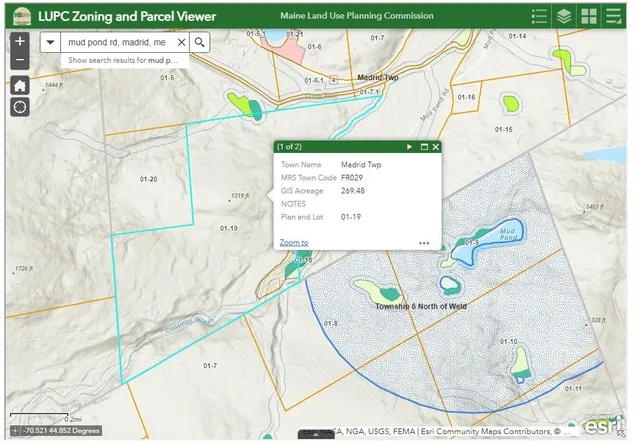This screenshot has height=444, width=640.
Task: Maximize the parcel info popup
Action: point(423,147)
